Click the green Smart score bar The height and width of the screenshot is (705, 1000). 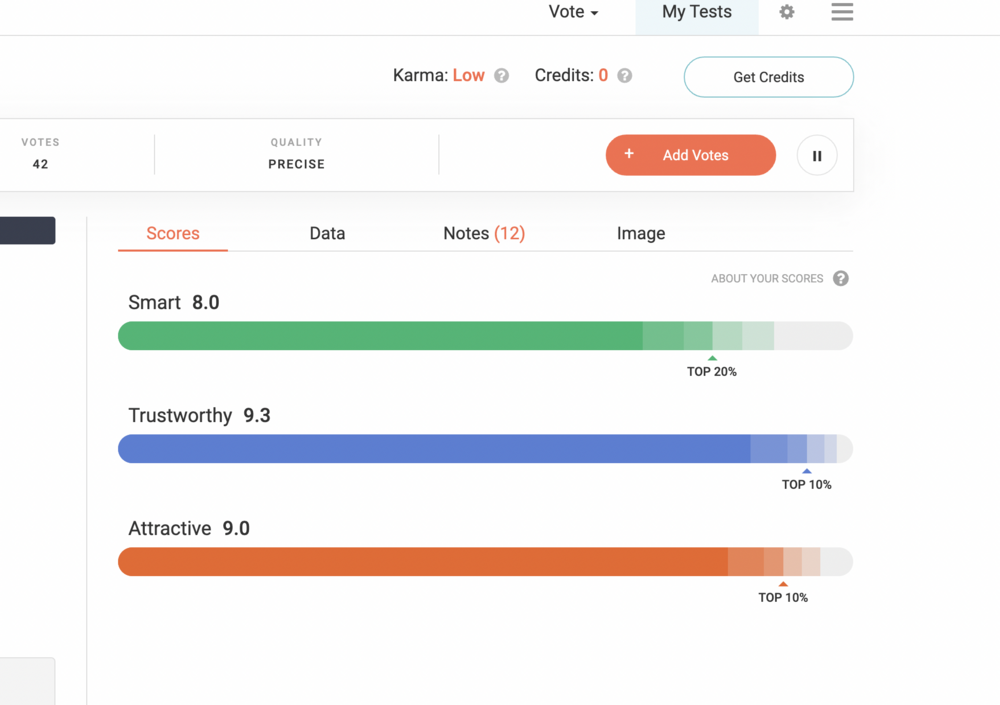click(485, 336)
